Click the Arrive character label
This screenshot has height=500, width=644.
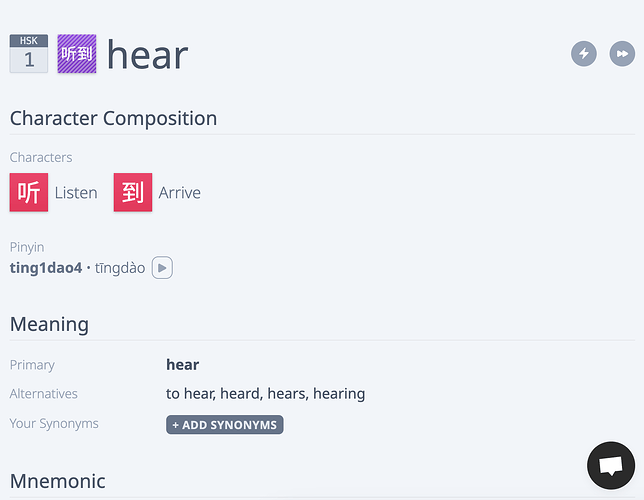tap(179, 193)
